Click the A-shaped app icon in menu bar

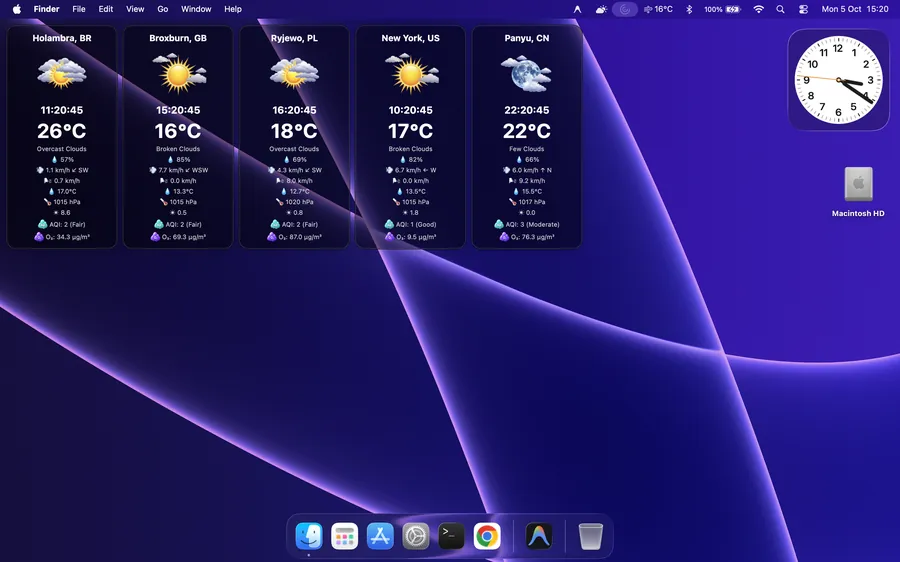tap(577, 9)
